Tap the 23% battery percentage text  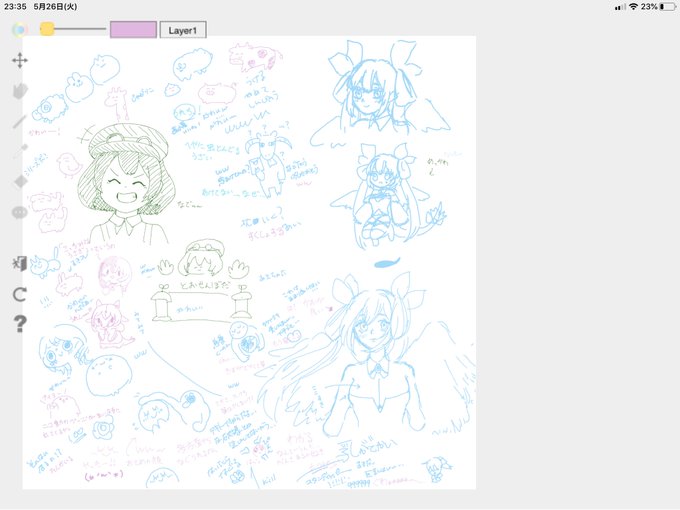649,7
